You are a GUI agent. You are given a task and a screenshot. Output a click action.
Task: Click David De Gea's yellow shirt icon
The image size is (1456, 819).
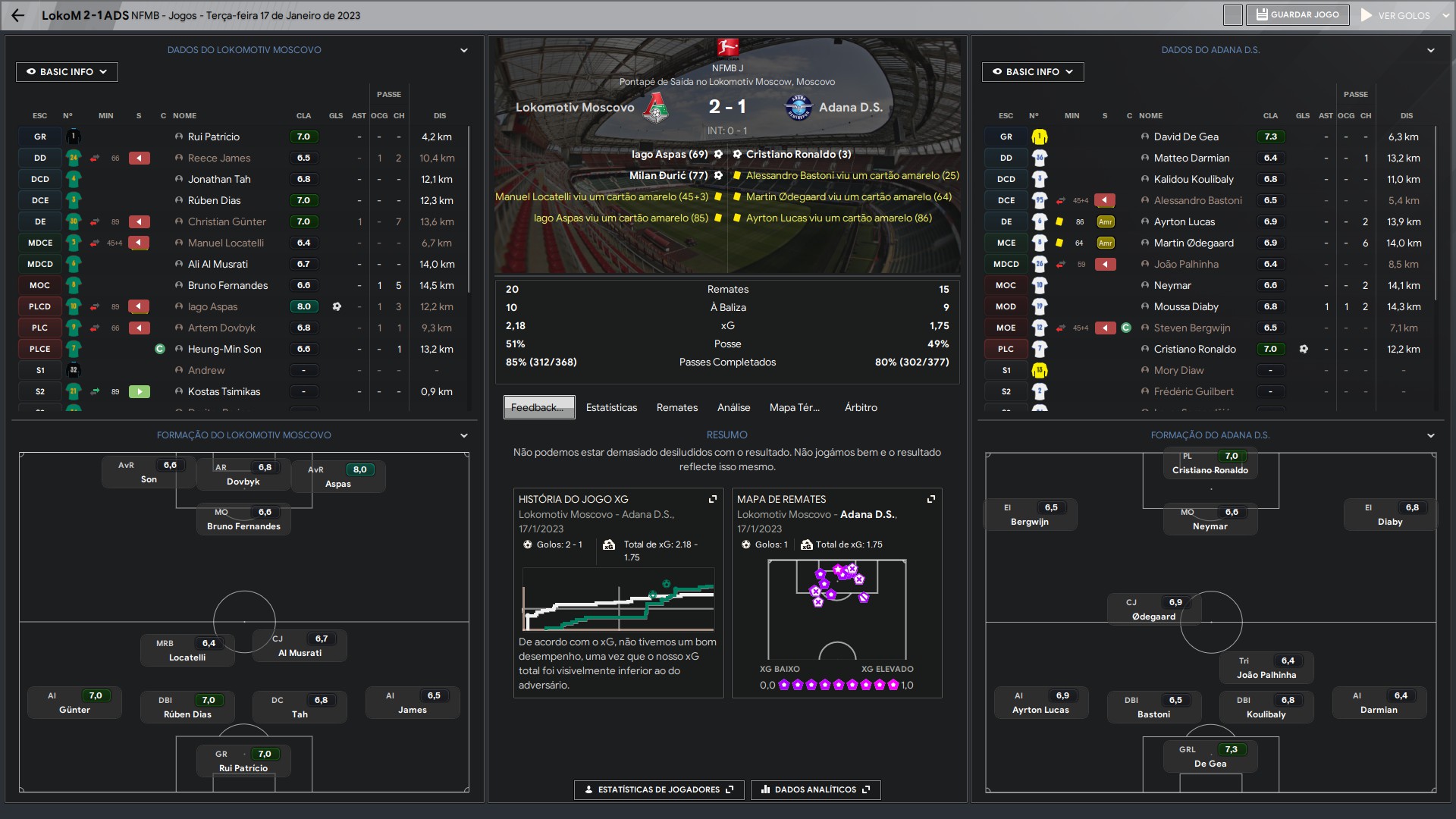1040,137
